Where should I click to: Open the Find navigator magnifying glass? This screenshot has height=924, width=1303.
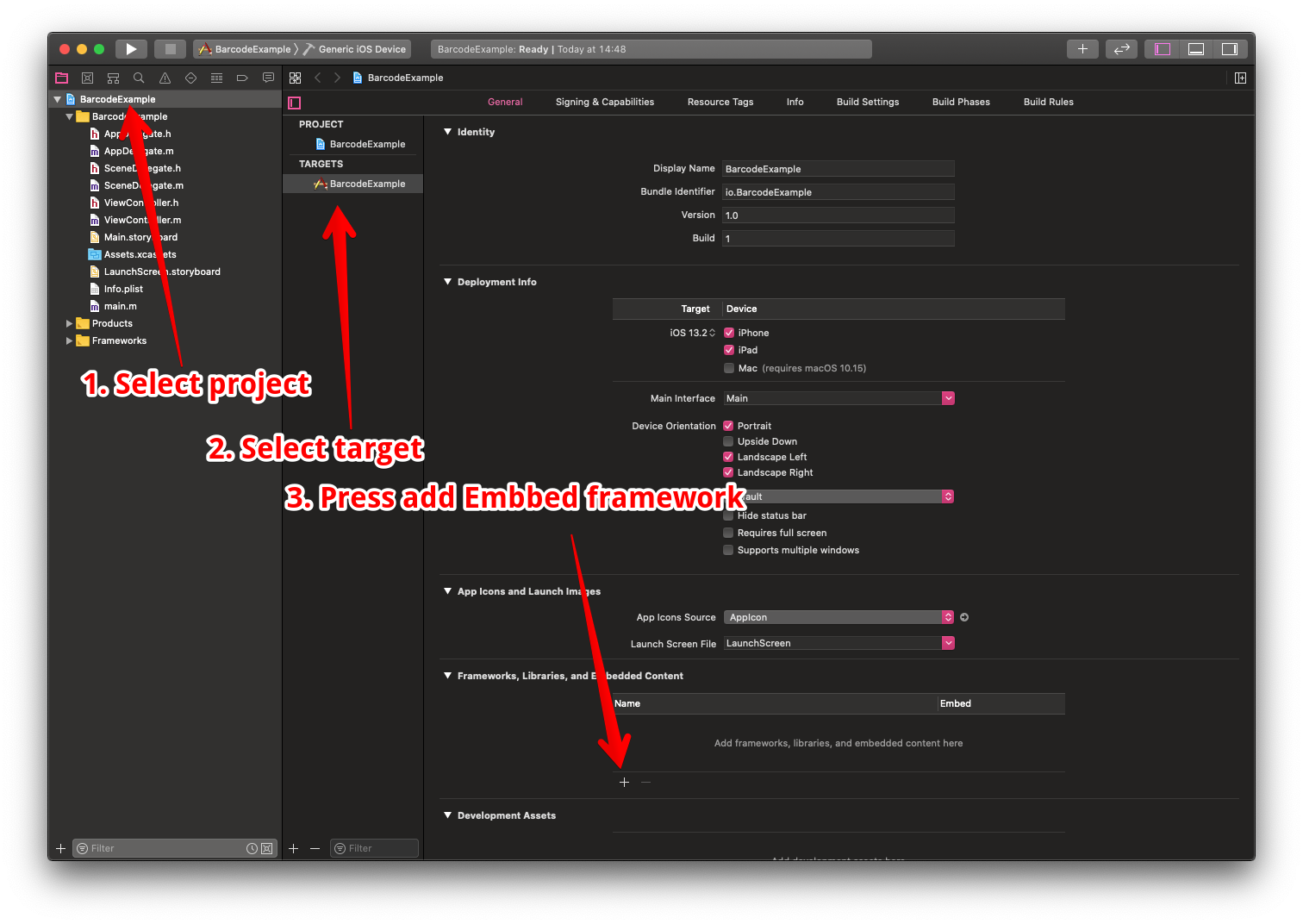coord(139,78)
